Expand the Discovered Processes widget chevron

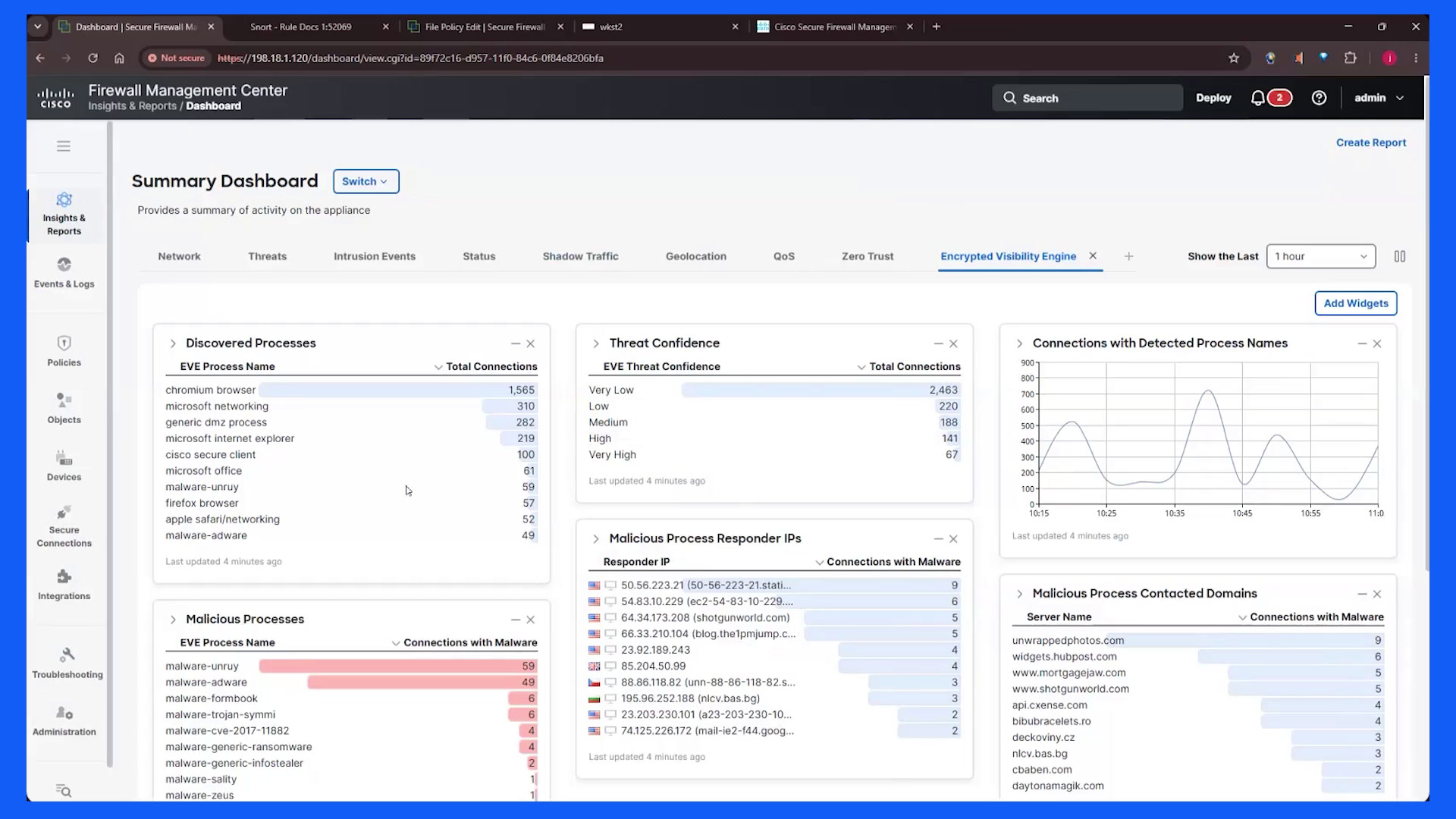click(x=173, y=344)
